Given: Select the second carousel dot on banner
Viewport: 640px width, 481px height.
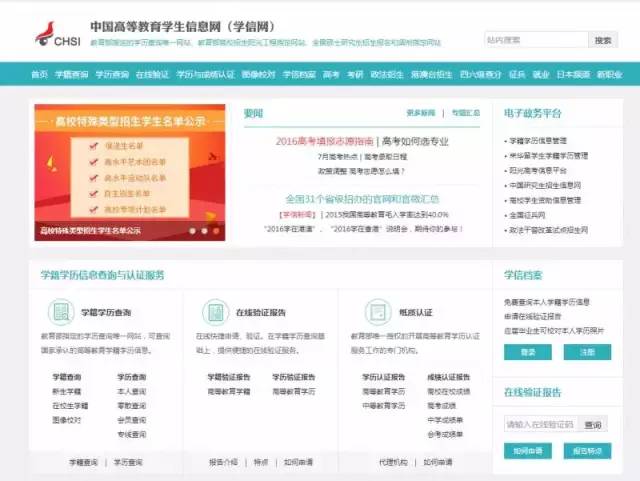Looking at the screenshot, I should click(204, 231).
